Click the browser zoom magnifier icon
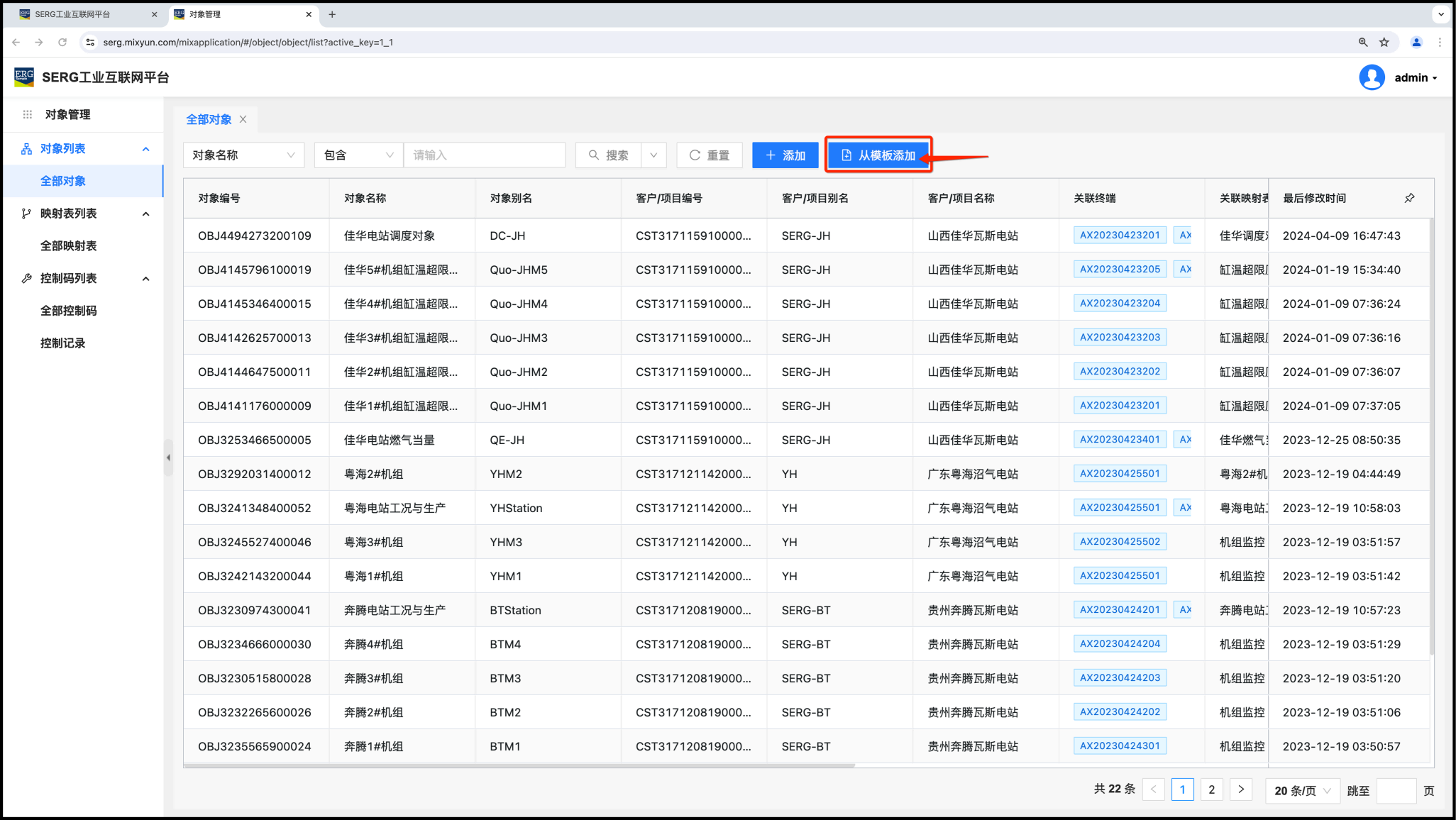 point(1362,43)
